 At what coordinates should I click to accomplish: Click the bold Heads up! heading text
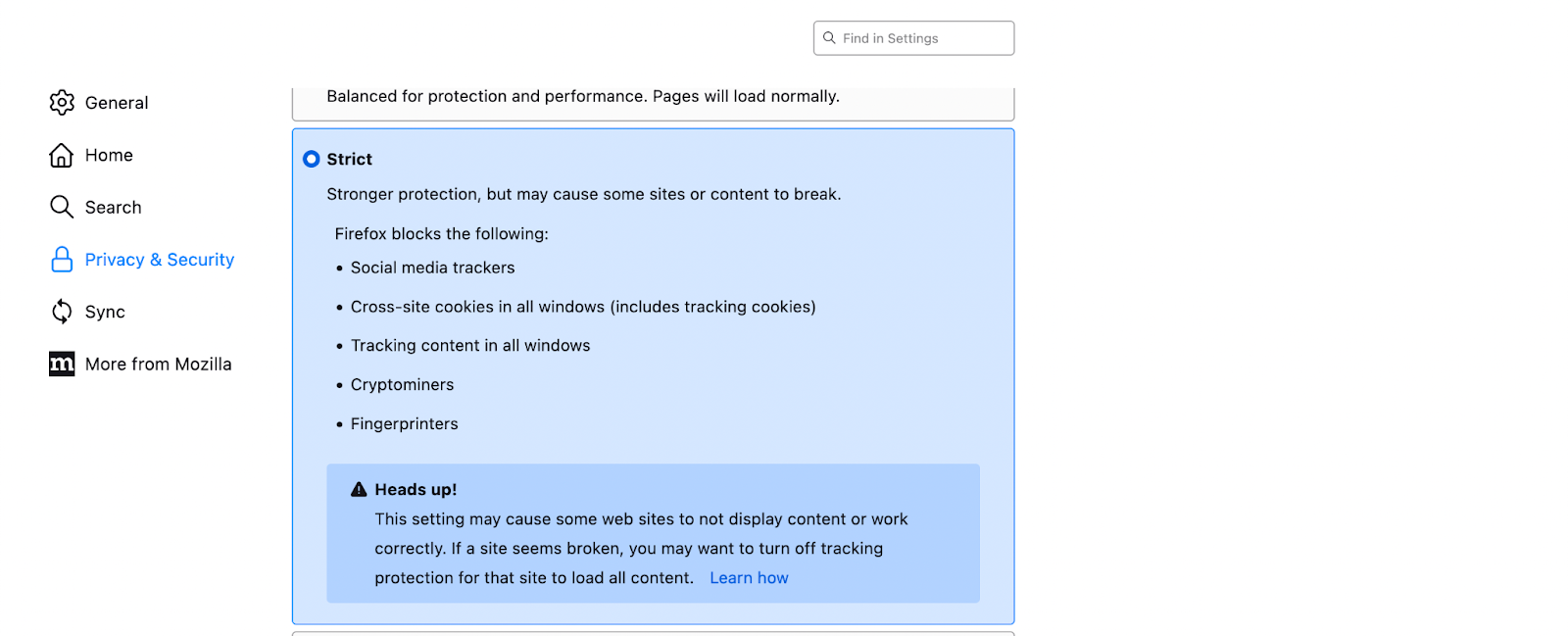[416, 489]
